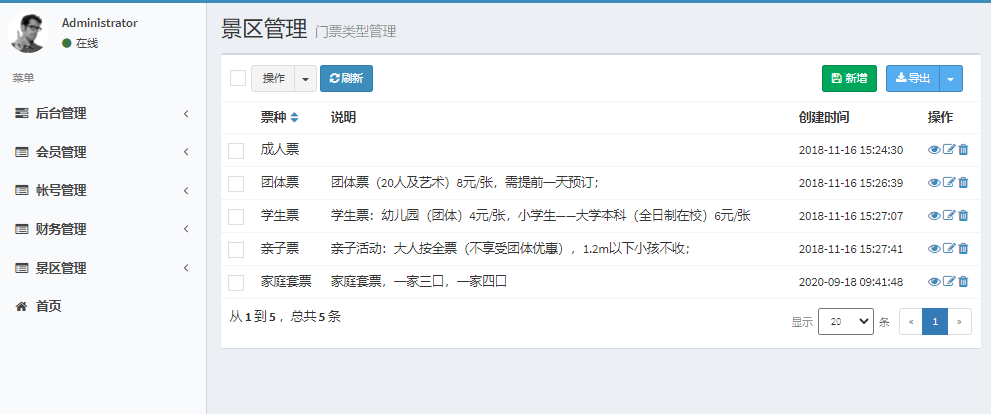
Task: Tick the select-all checkbox in toolbar
Action: [x=238, y=78]
